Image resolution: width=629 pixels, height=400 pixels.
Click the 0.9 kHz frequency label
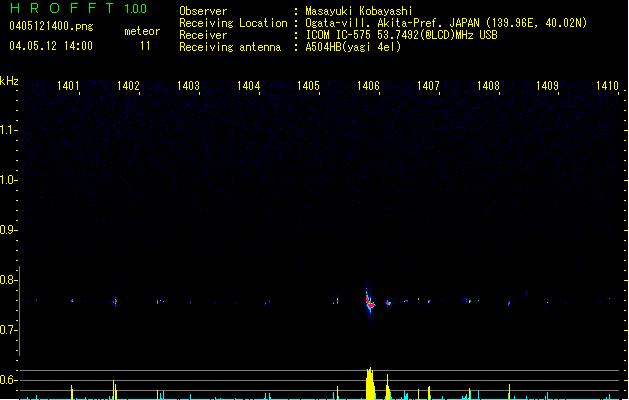pyautogui.click(x=8, y=230)
